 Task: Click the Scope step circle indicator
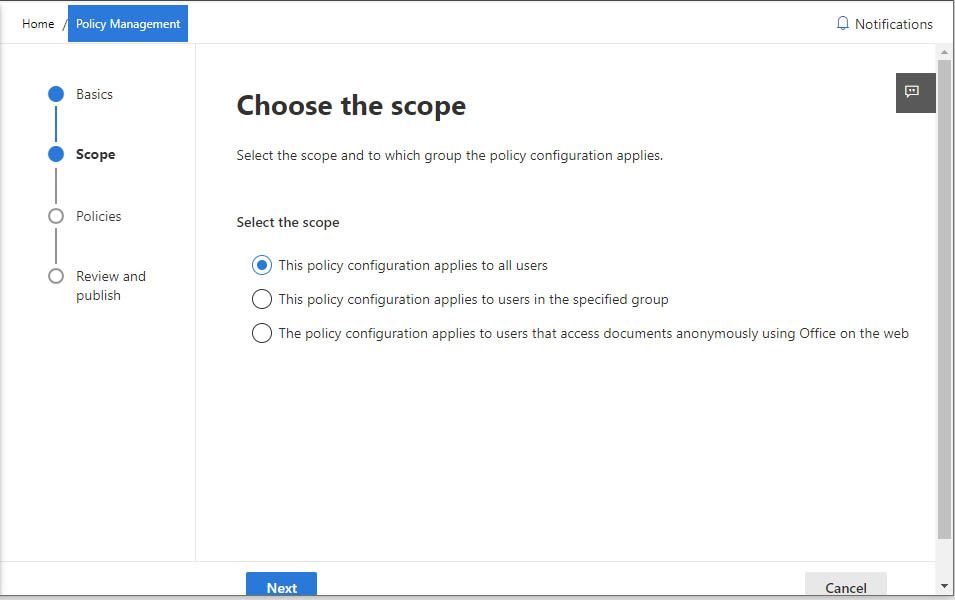coord(56,154)
